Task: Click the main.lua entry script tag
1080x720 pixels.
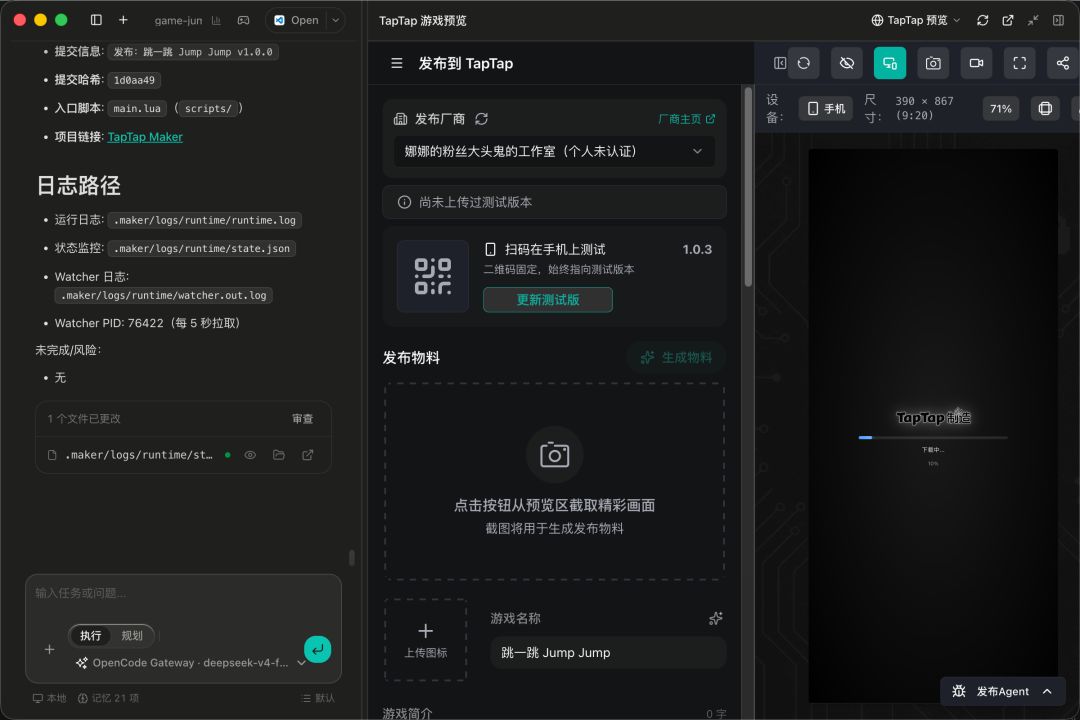Action: click(x=137, y=109)
